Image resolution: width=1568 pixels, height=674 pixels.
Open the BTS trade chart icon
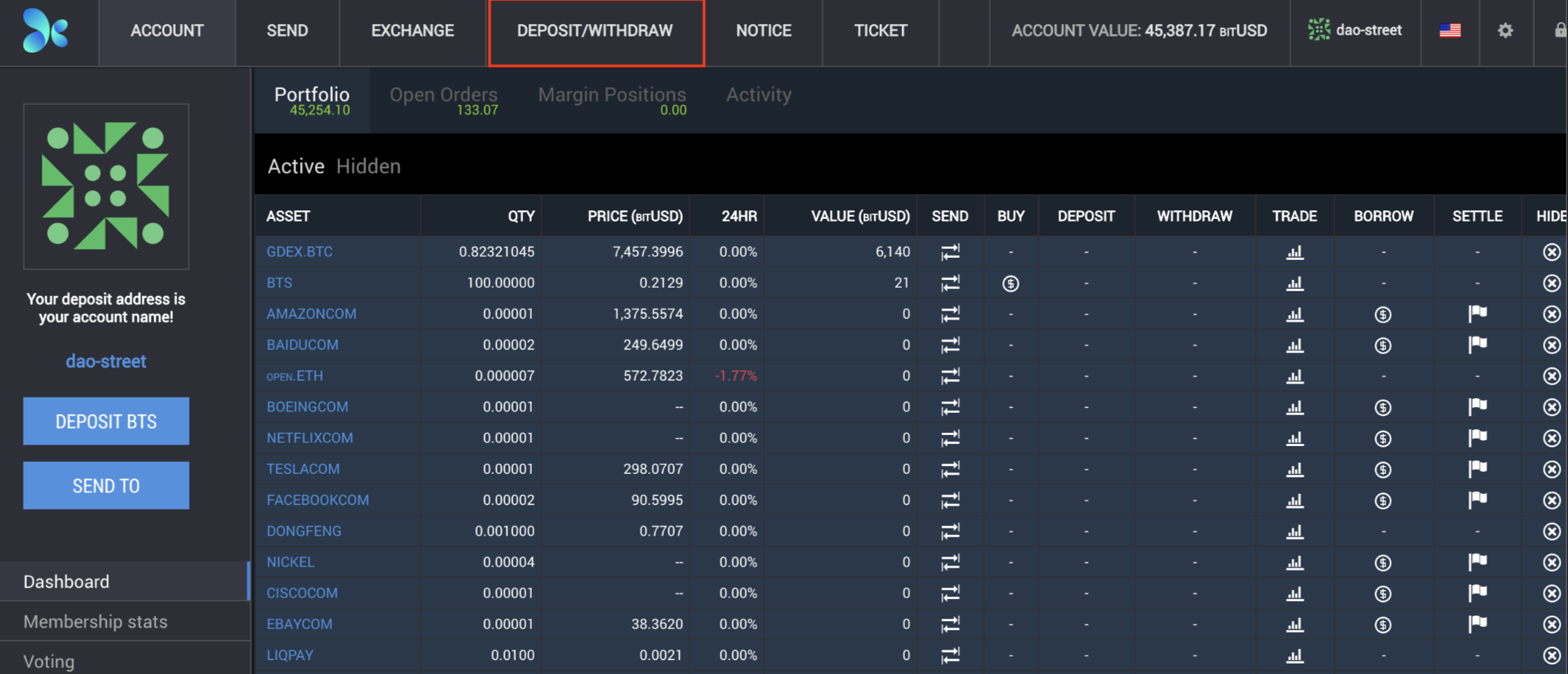tap(1294, 283)
